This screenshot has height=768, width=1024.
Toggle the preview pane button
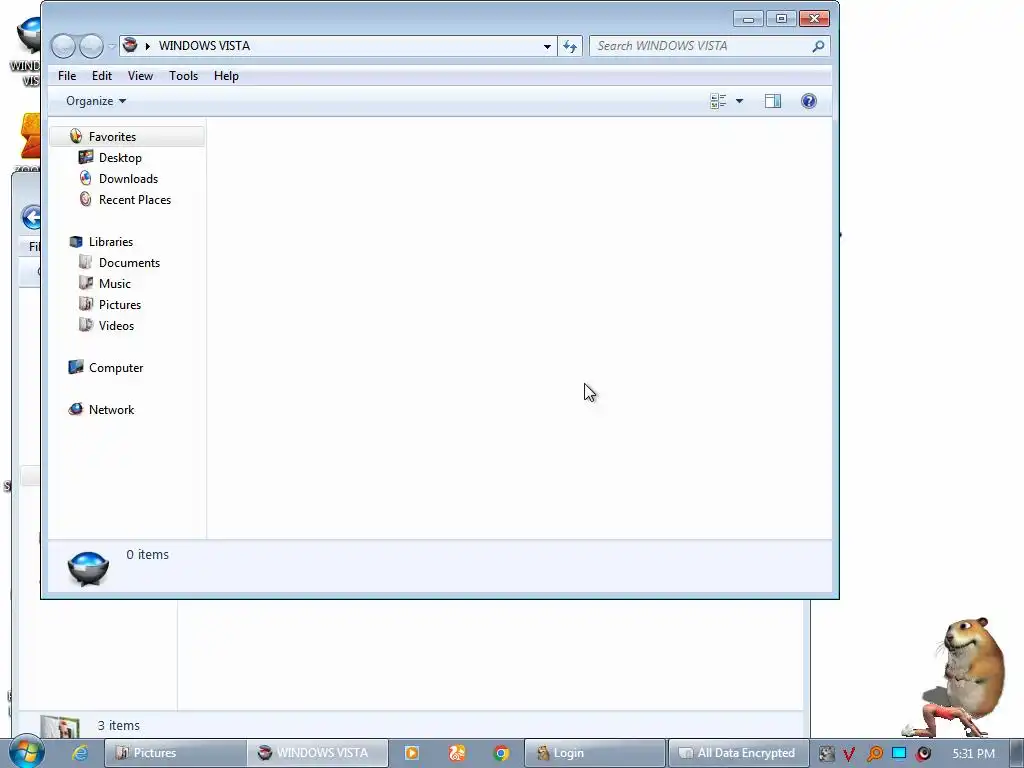click(773, 101)
